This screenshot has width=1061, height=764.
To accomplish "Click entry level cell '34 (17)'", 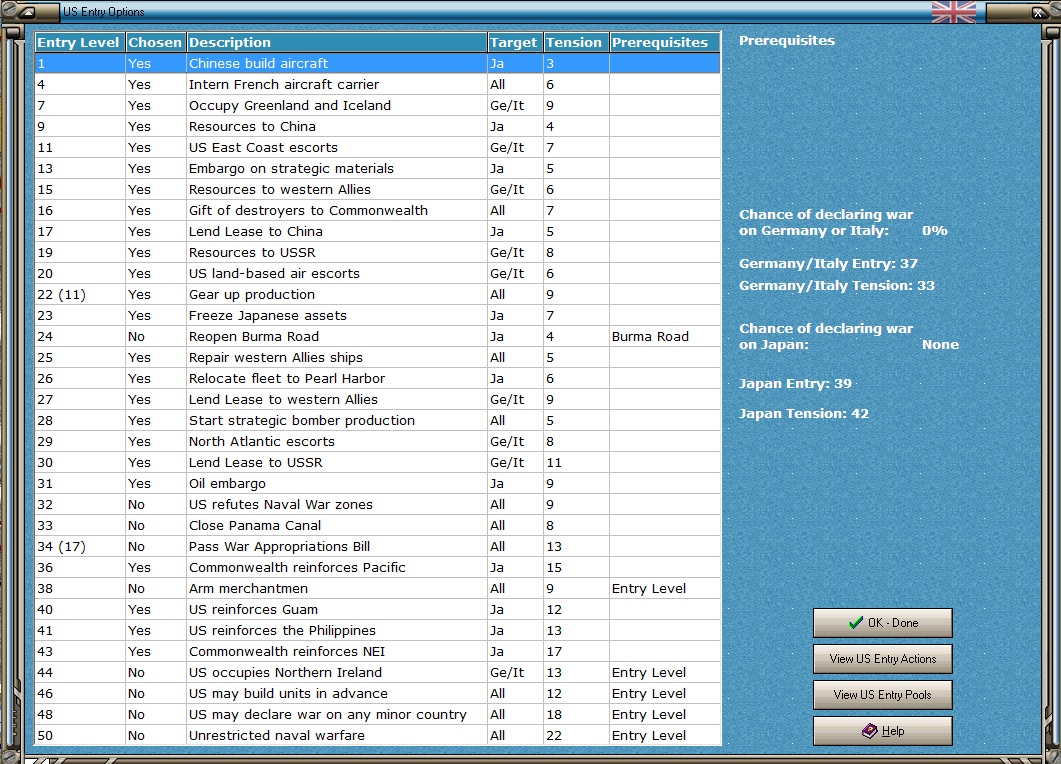I will pos(80,546).
